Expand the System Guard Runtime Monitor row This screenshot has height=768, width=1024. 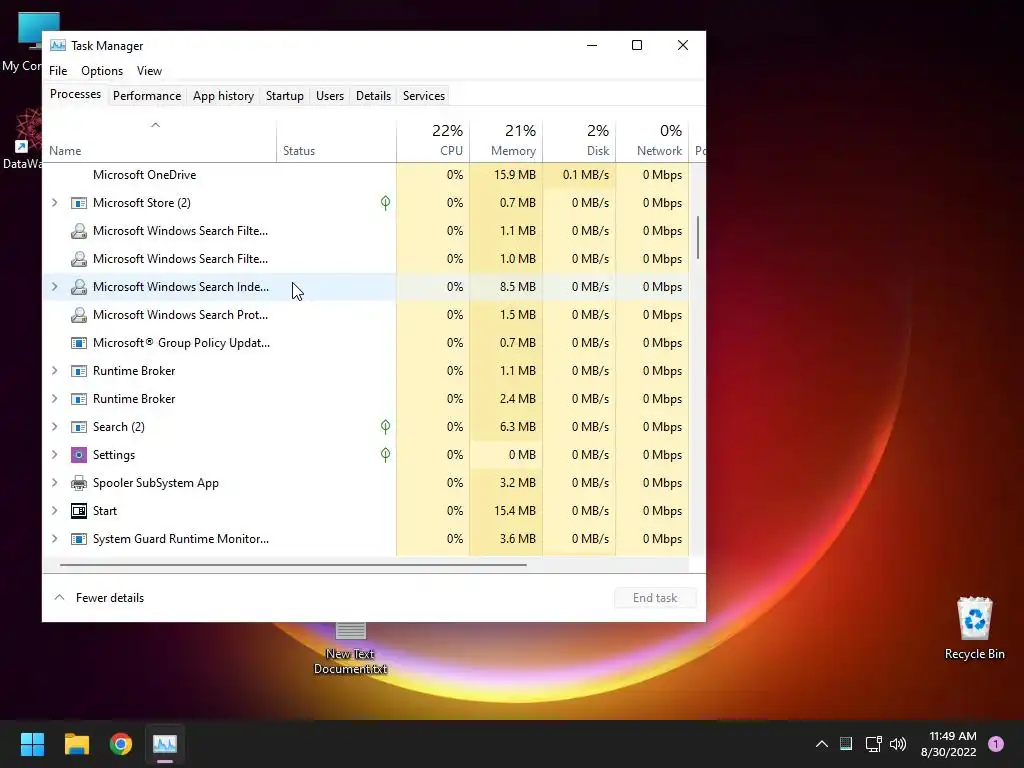click(55, 539)
